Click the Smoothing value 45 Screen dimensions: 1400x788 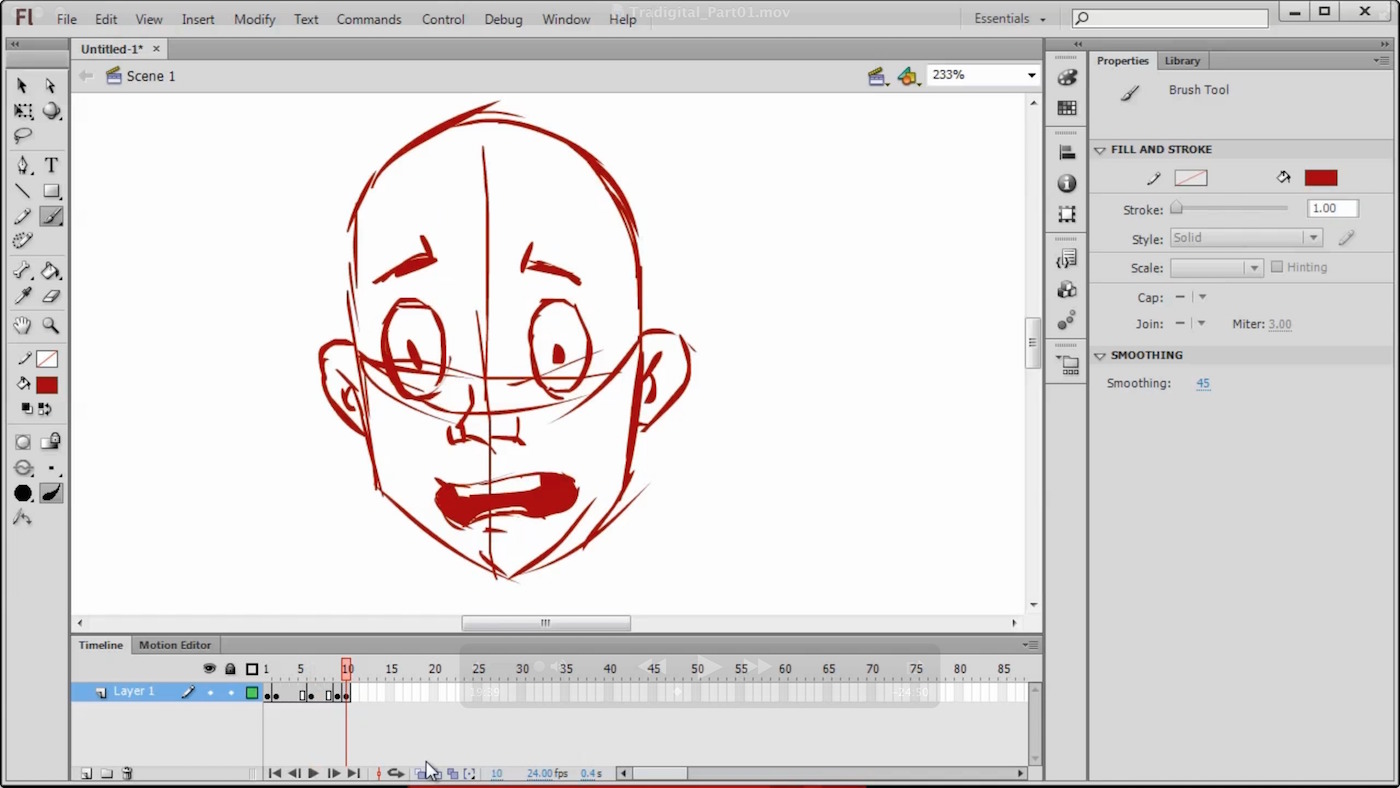click(x=1203, y=383)
